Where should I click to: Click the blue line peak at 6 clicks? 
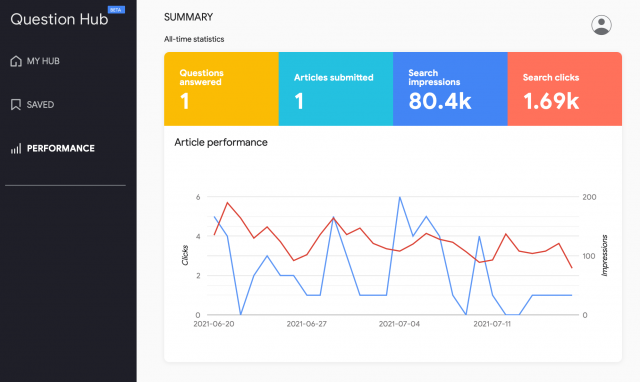point(400,197)
